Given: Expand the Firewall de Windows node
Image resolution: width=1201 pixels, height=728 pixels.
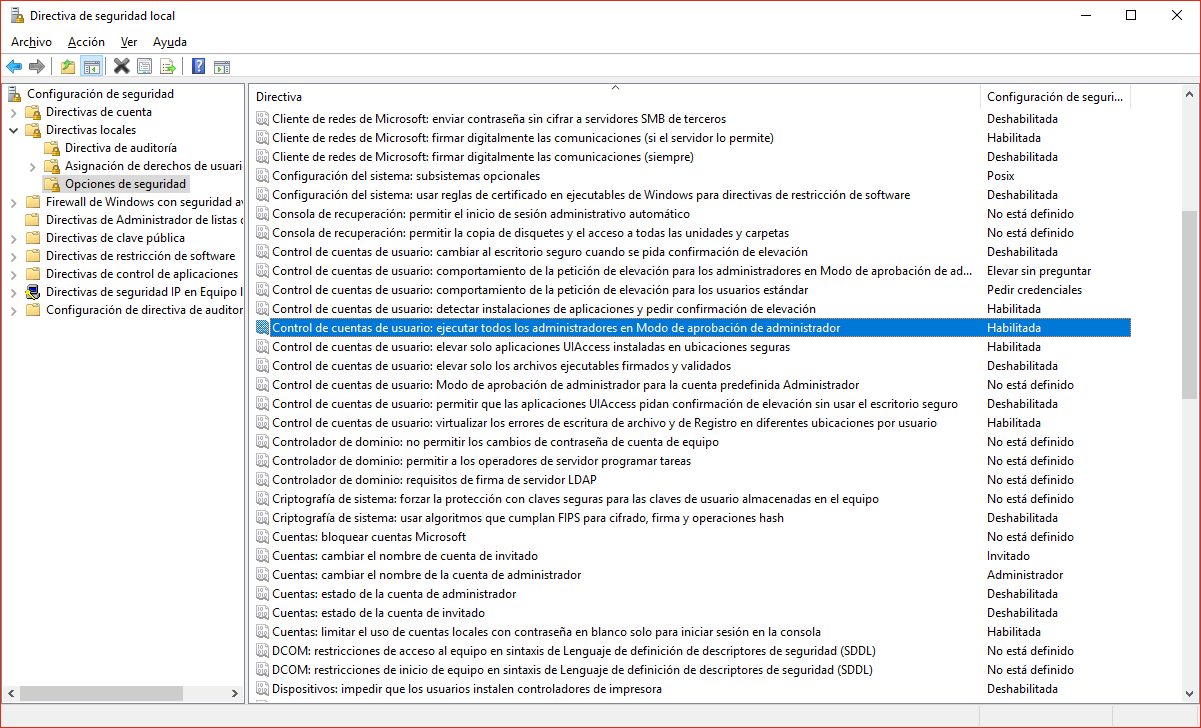Looking at the screenshot, I should click(14, 202).
